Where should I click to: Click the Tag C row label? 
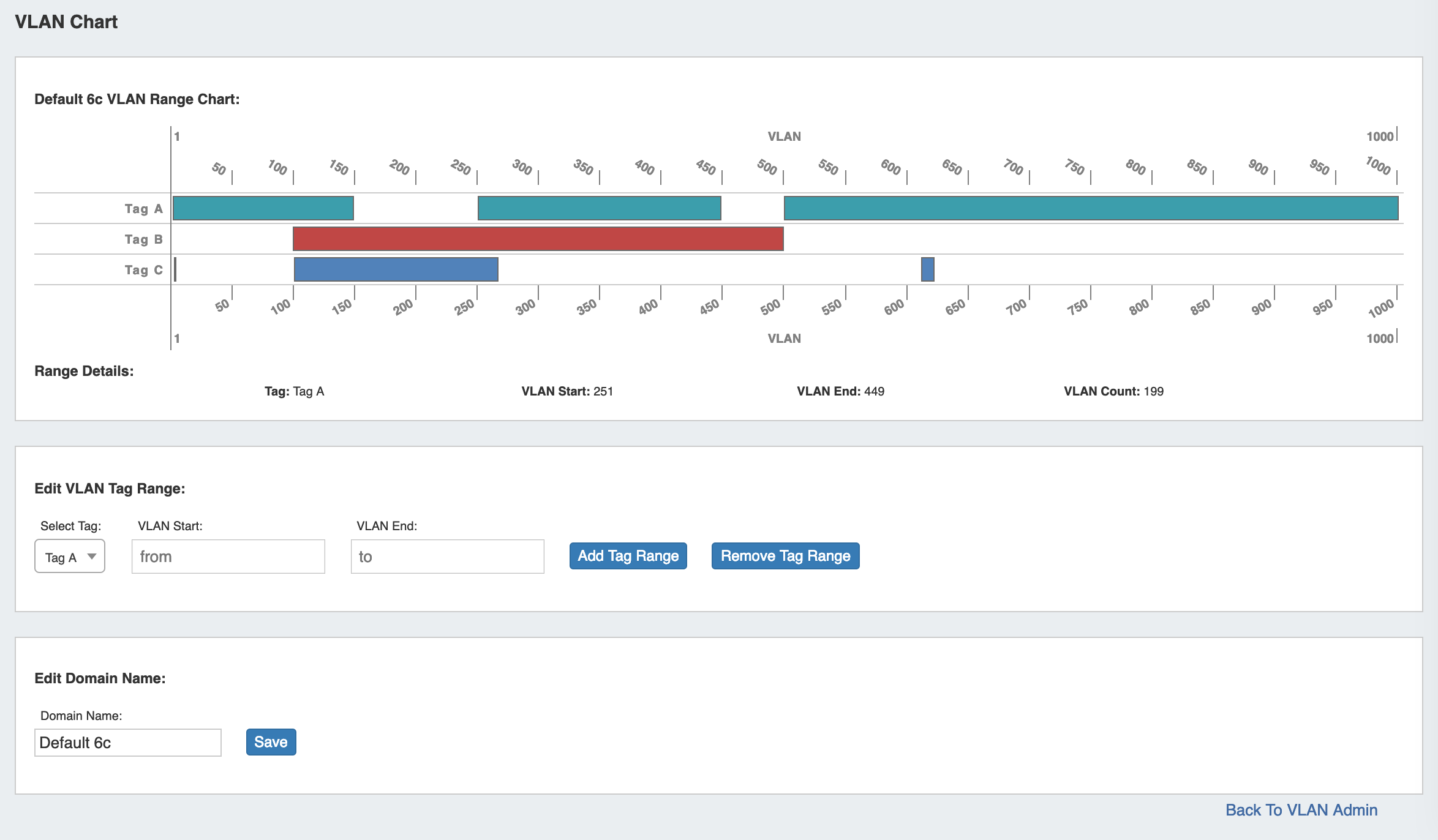(143, 270)
